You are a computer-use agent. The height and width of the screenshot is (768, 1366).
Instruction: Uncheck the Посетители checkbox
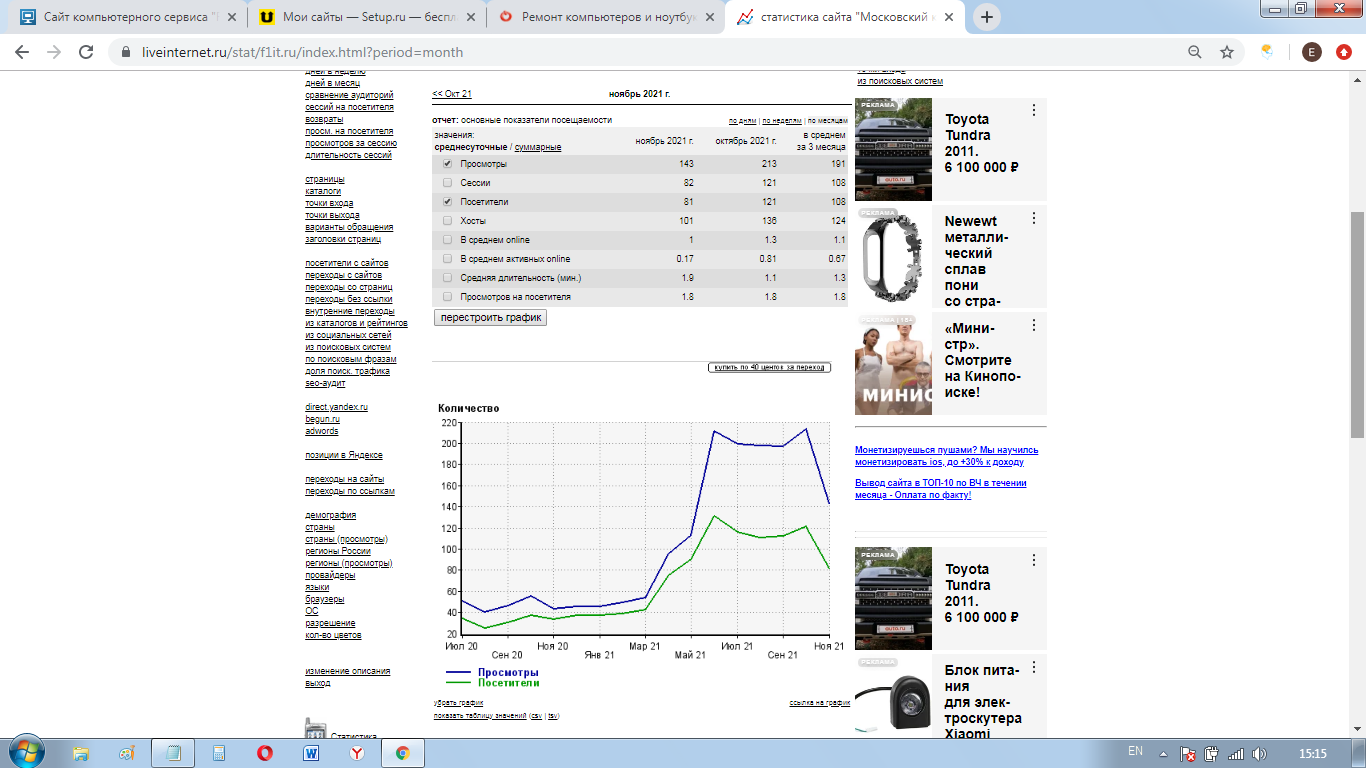pos(447,202)
